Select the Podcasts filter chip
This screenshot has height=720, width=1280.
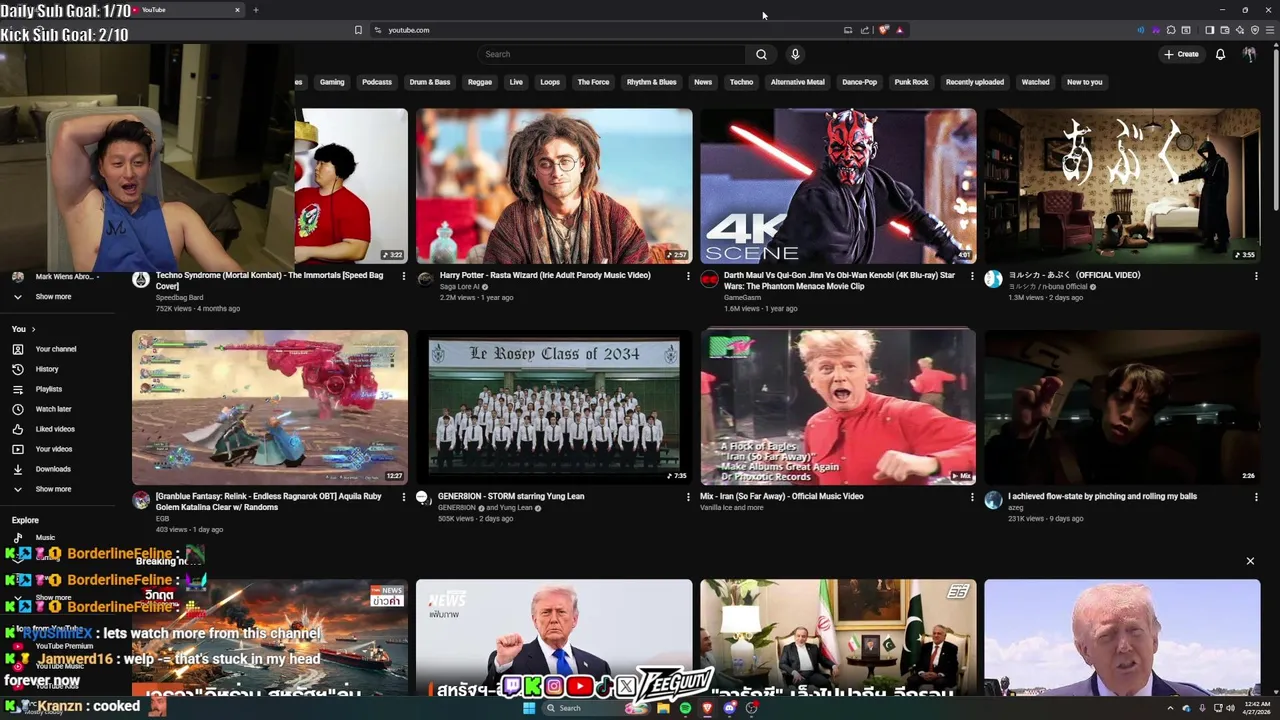click(377, 82)
